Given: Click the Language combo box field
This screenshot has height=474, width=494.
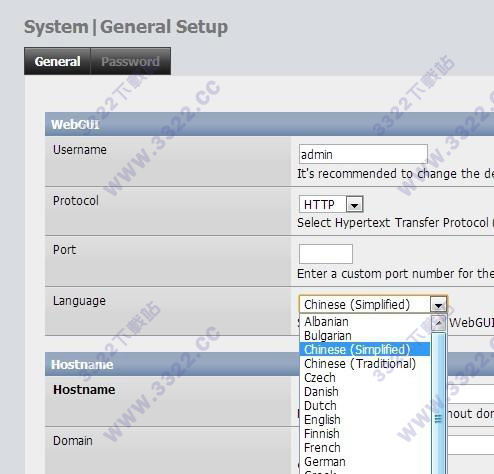Looking at the screenshot, I should coord(373,304).
